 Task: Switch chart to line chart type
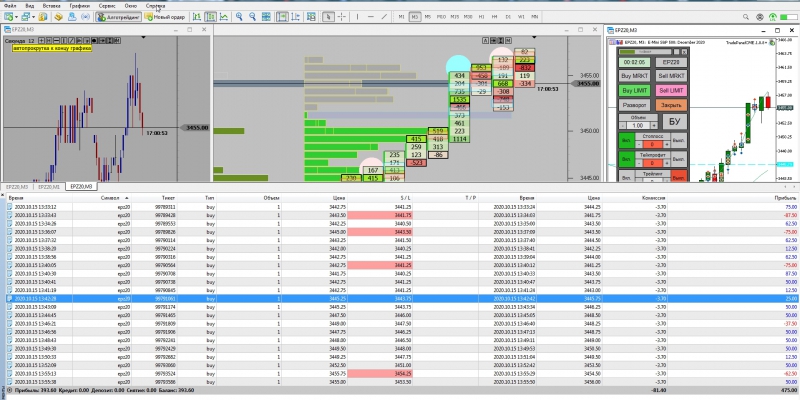coord(223,17)
